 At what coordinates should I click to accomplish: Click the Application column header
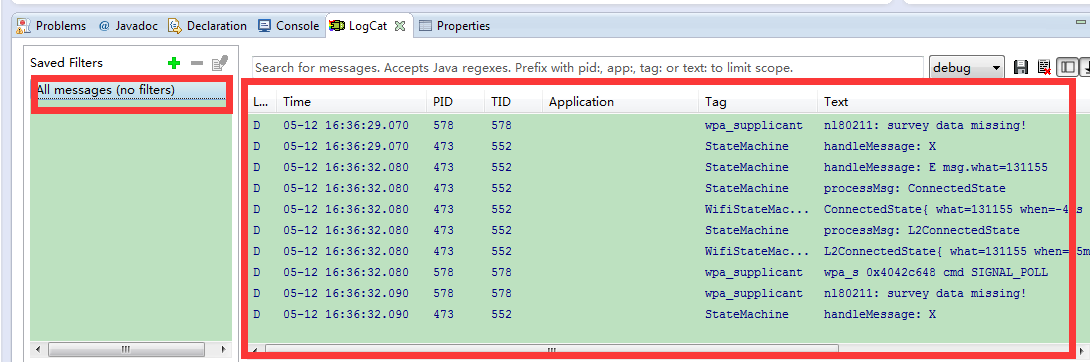coord(620,101)
